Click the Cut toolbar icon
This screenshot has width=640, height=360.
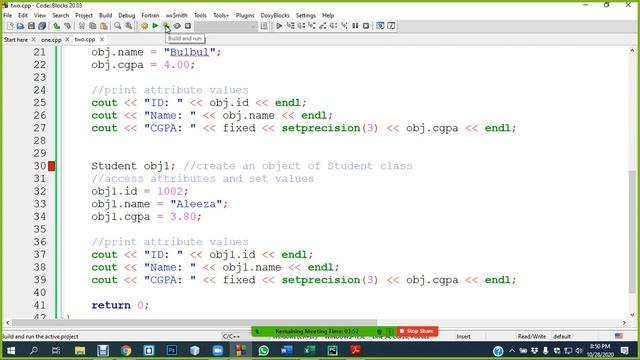tap(82, 26)
